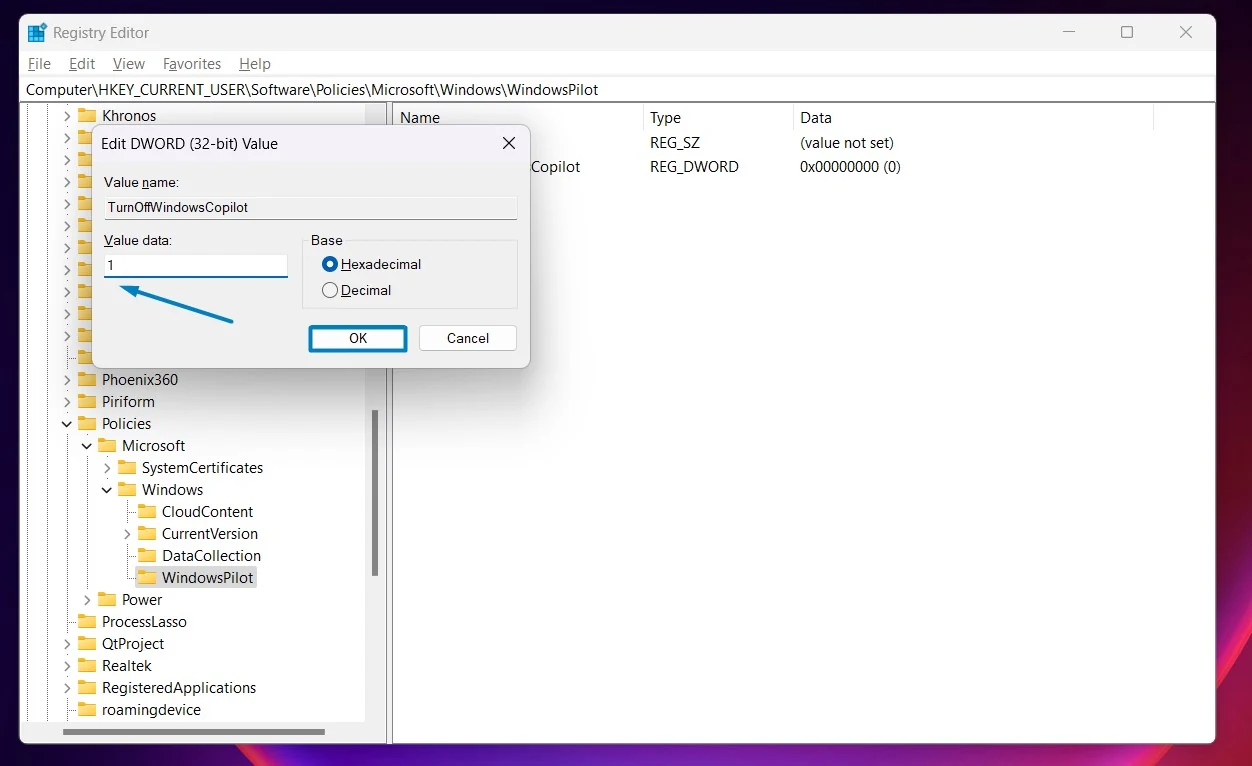Collapse the Policies tree node
This screenshot has width=1252, height=766.
pos(67,424)
